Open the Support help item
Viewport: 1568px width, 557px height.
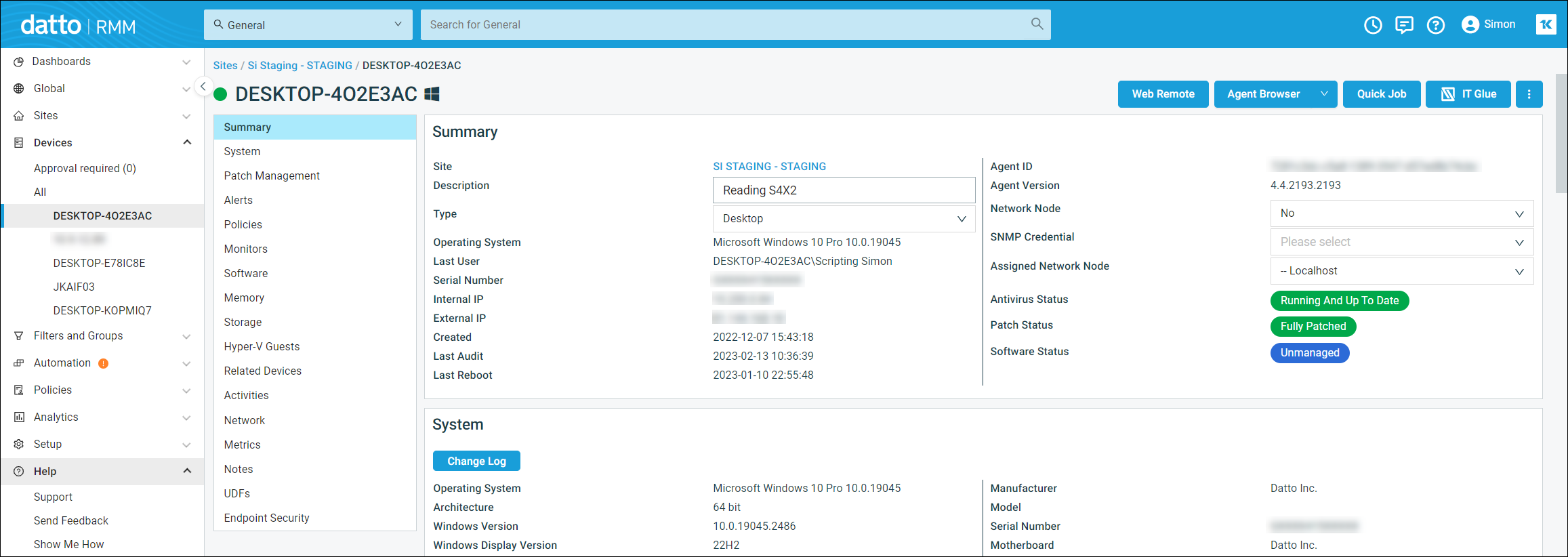[x=53, y=497]
